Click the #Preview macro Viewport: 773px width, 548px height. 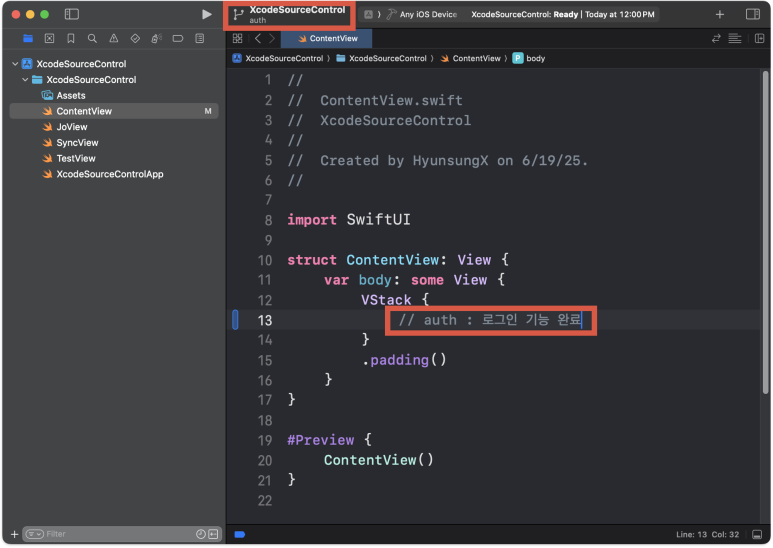click(320, 440)
